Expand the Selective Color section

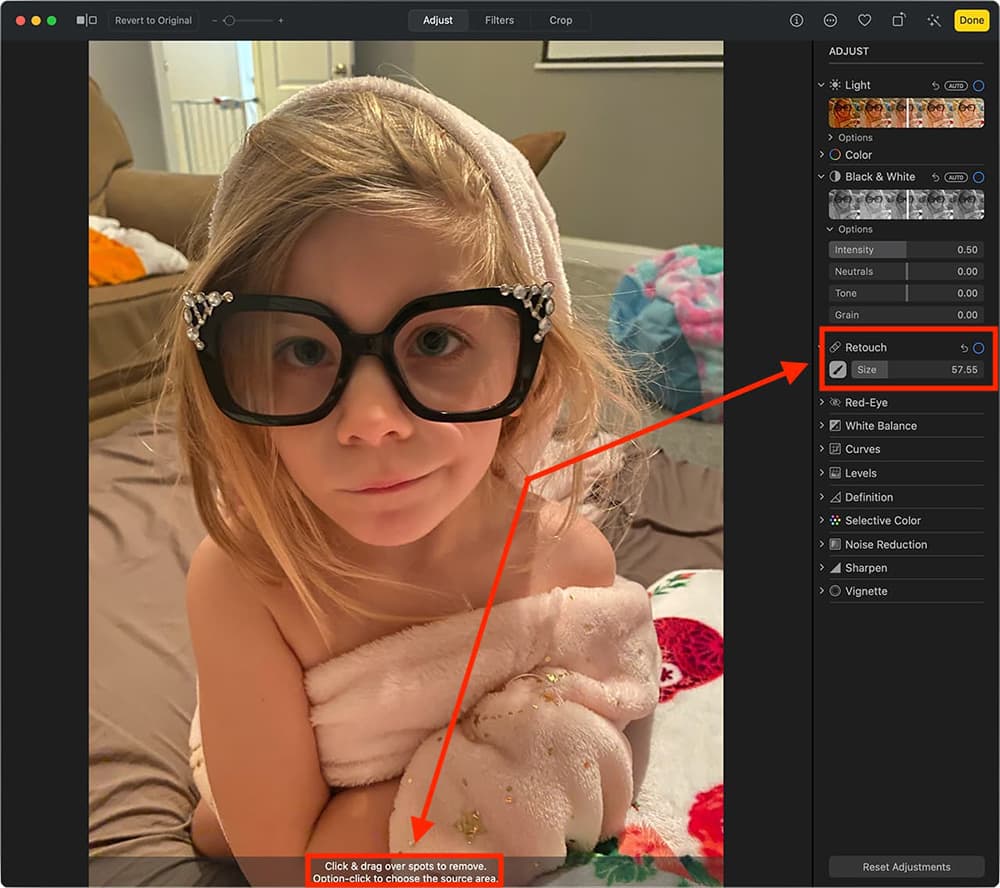coord(823,521)
